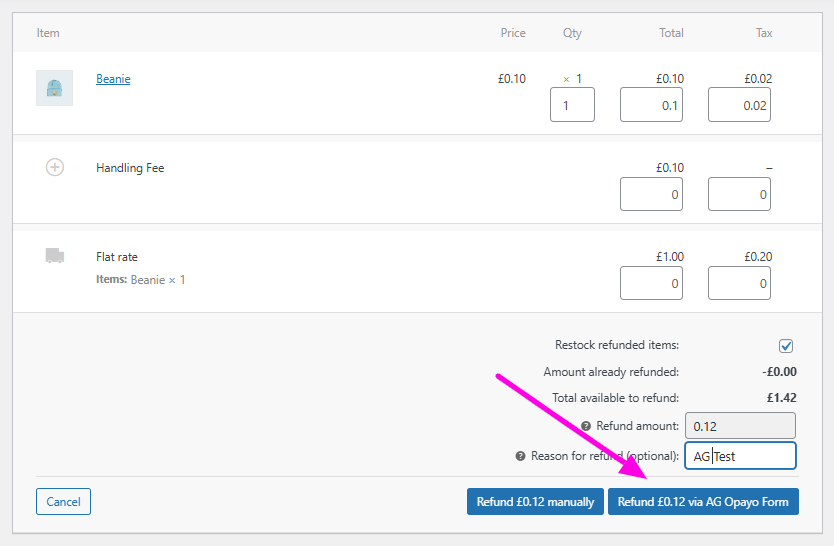Click the Beanie product thumbnail image
Image resolution: width=834 pixels, height=546 pixels.
pyautogui.click(x=54, y=88)
